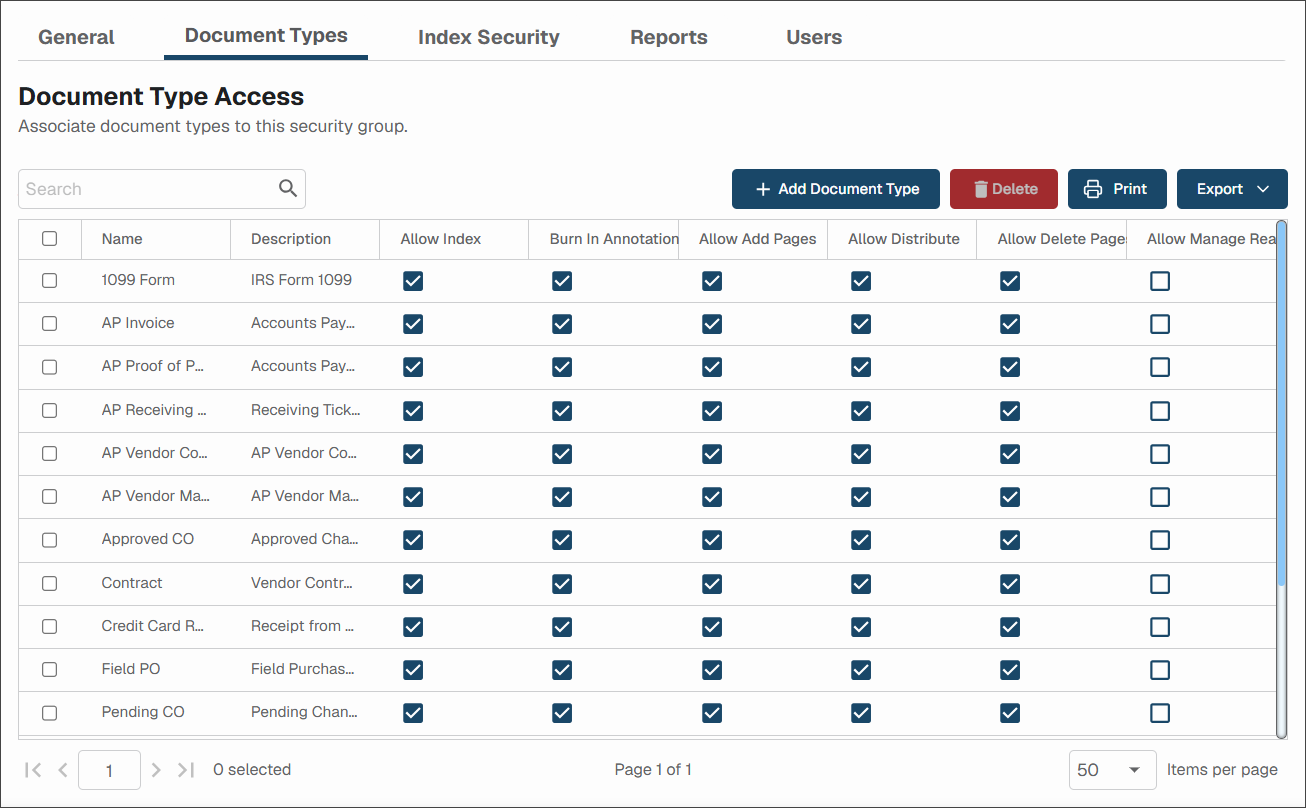The height and width of the screenshot is (808, 1306).
Task: Enable Allow Manage for Credit Card row
Action: click(x=1159, y=627)
